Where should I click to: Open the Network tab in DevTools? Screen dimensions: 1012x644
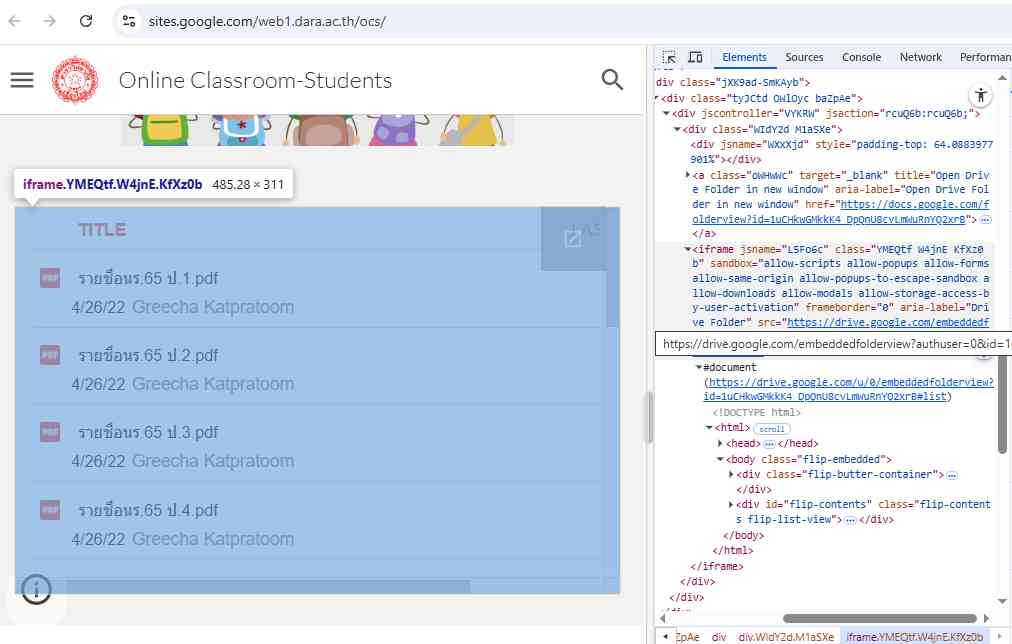point(920,58)
